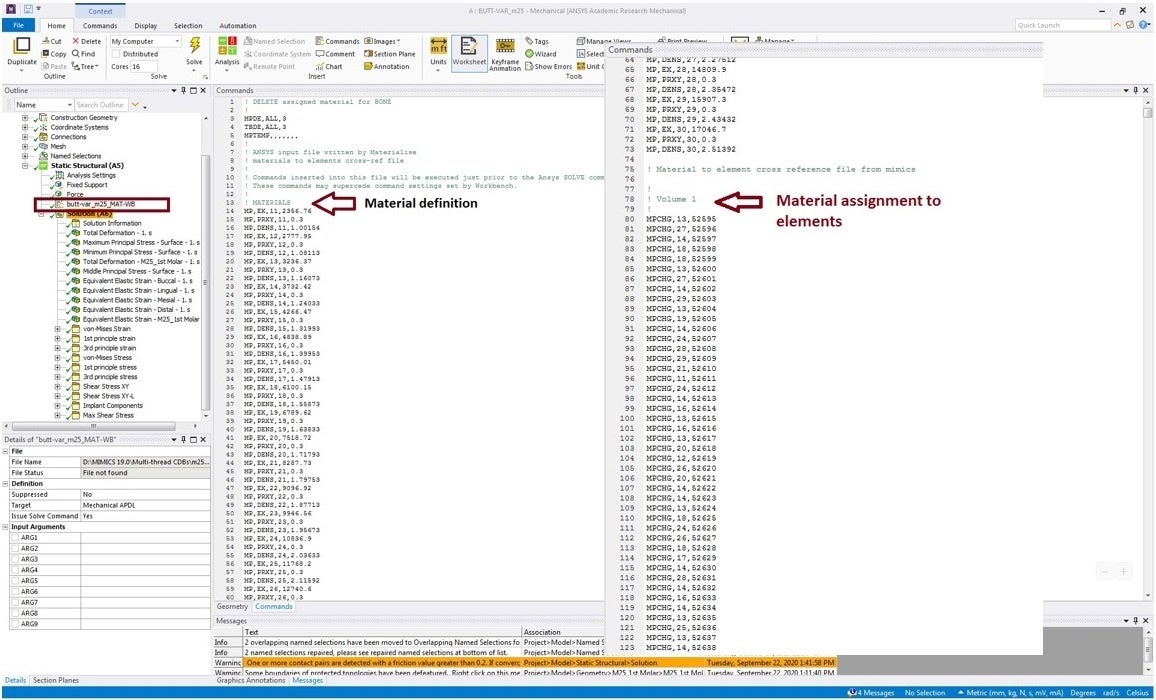
Task: Insert a Comment
Action: [x=335, y=54]
